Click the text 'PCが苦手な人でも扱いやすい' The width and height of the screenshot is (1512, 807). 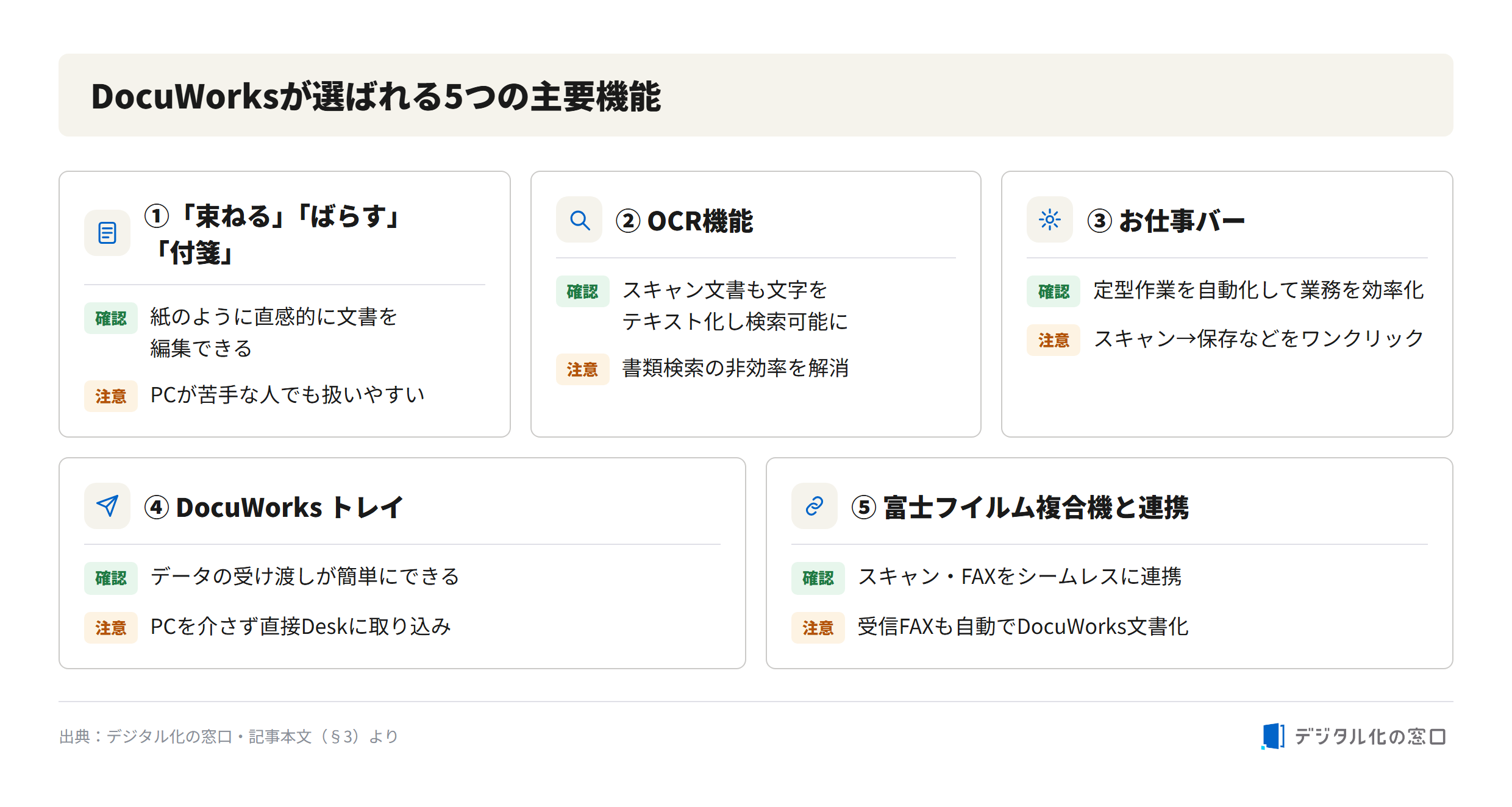pos(287,395)
